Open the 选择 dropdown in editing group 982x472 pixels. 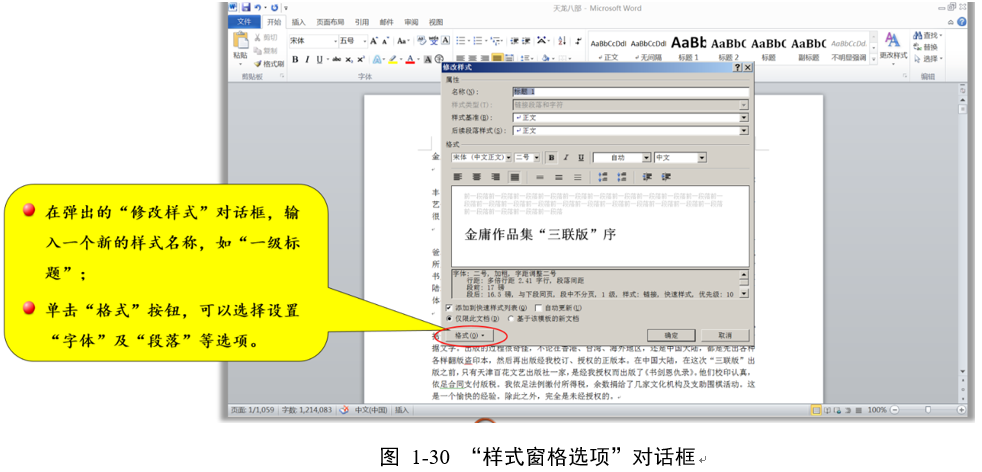click(928, 59)
